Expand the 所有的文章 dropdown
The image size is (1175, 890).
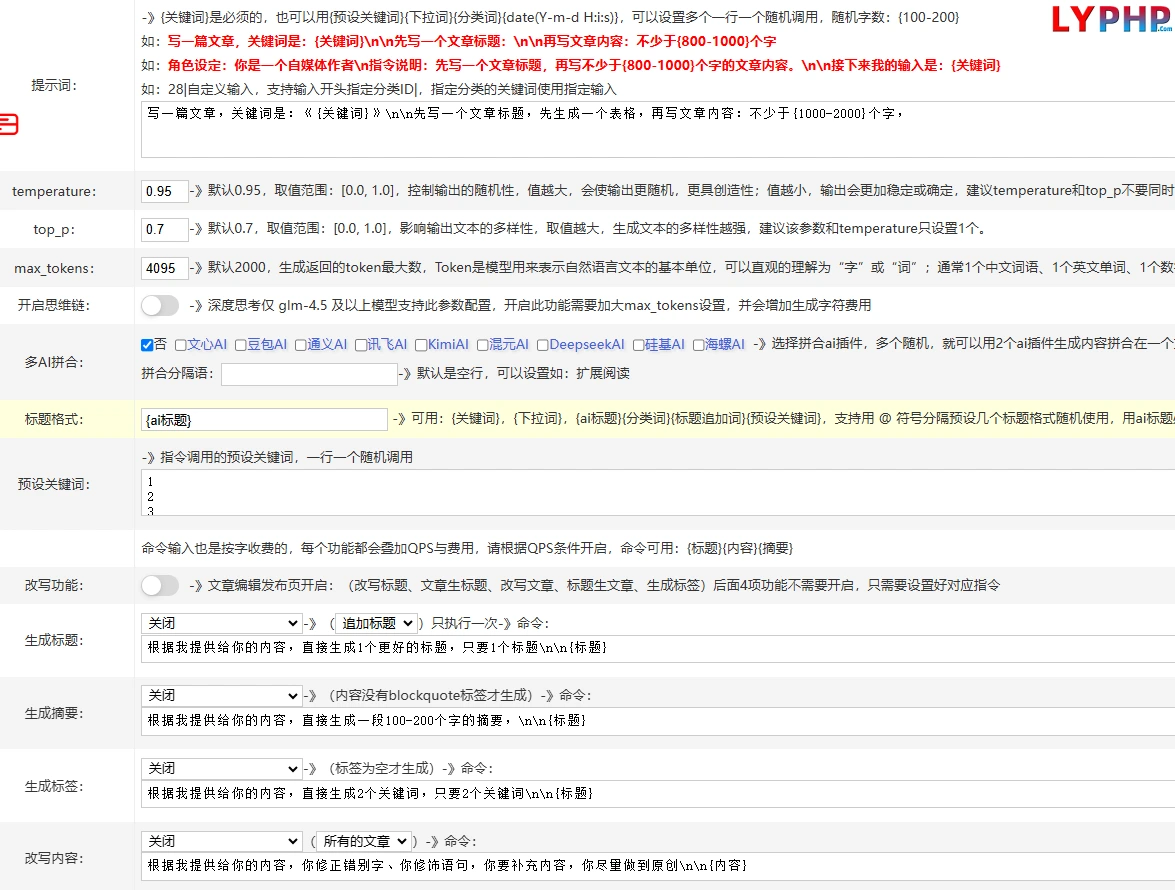pos(363,841)
